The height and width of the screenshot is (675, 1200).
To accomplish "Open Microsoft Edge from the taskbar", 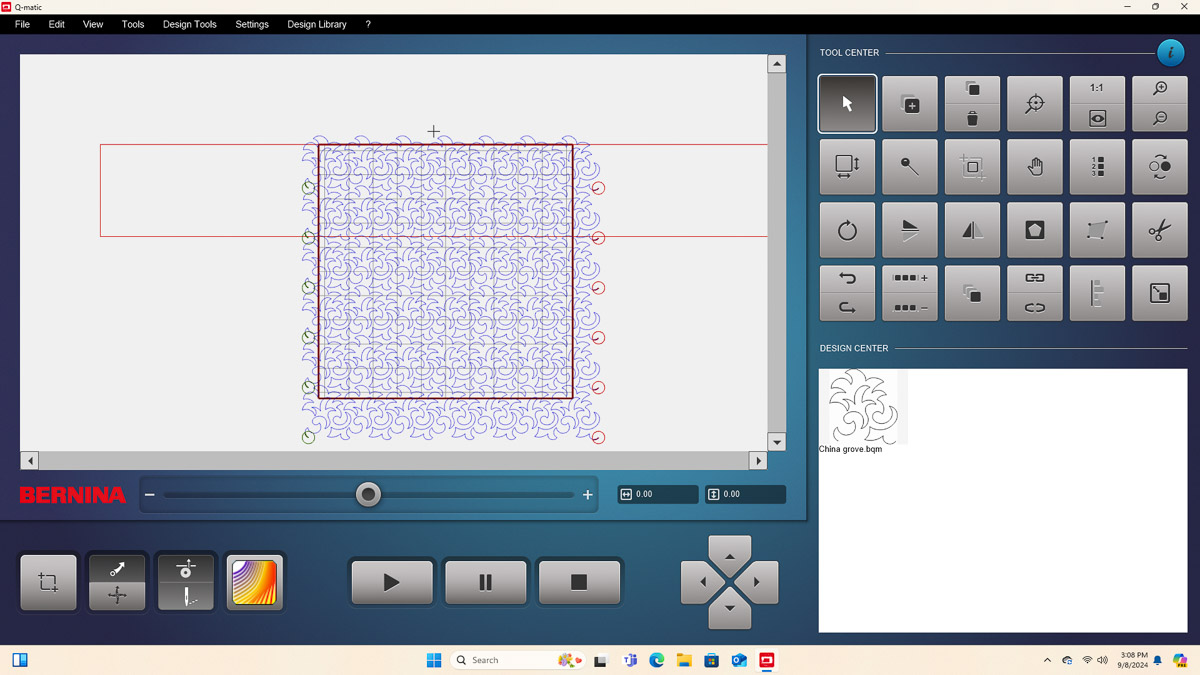I will pos(657,660).
